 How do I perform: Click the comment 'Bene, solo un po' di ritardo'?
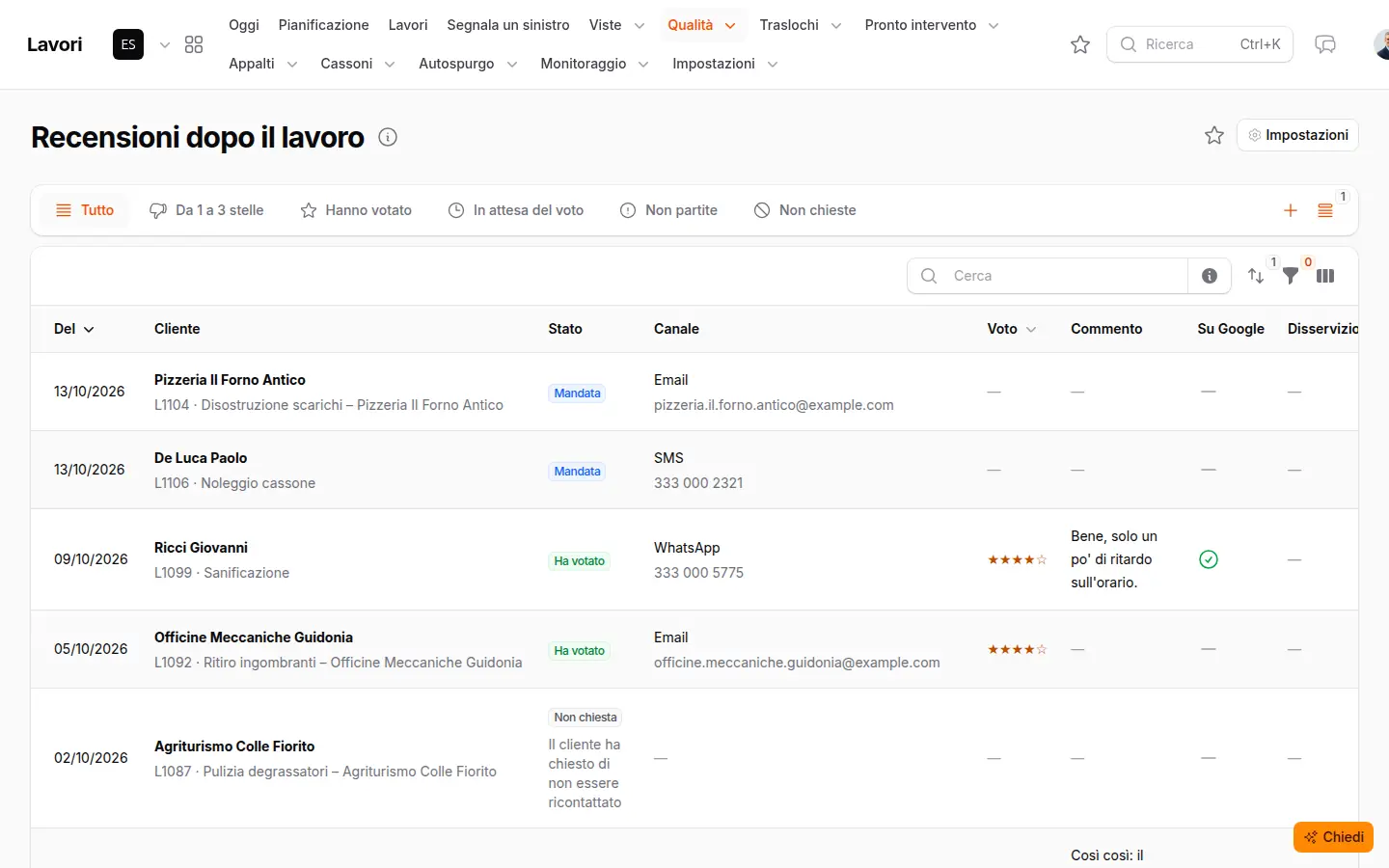[1114, 559]
